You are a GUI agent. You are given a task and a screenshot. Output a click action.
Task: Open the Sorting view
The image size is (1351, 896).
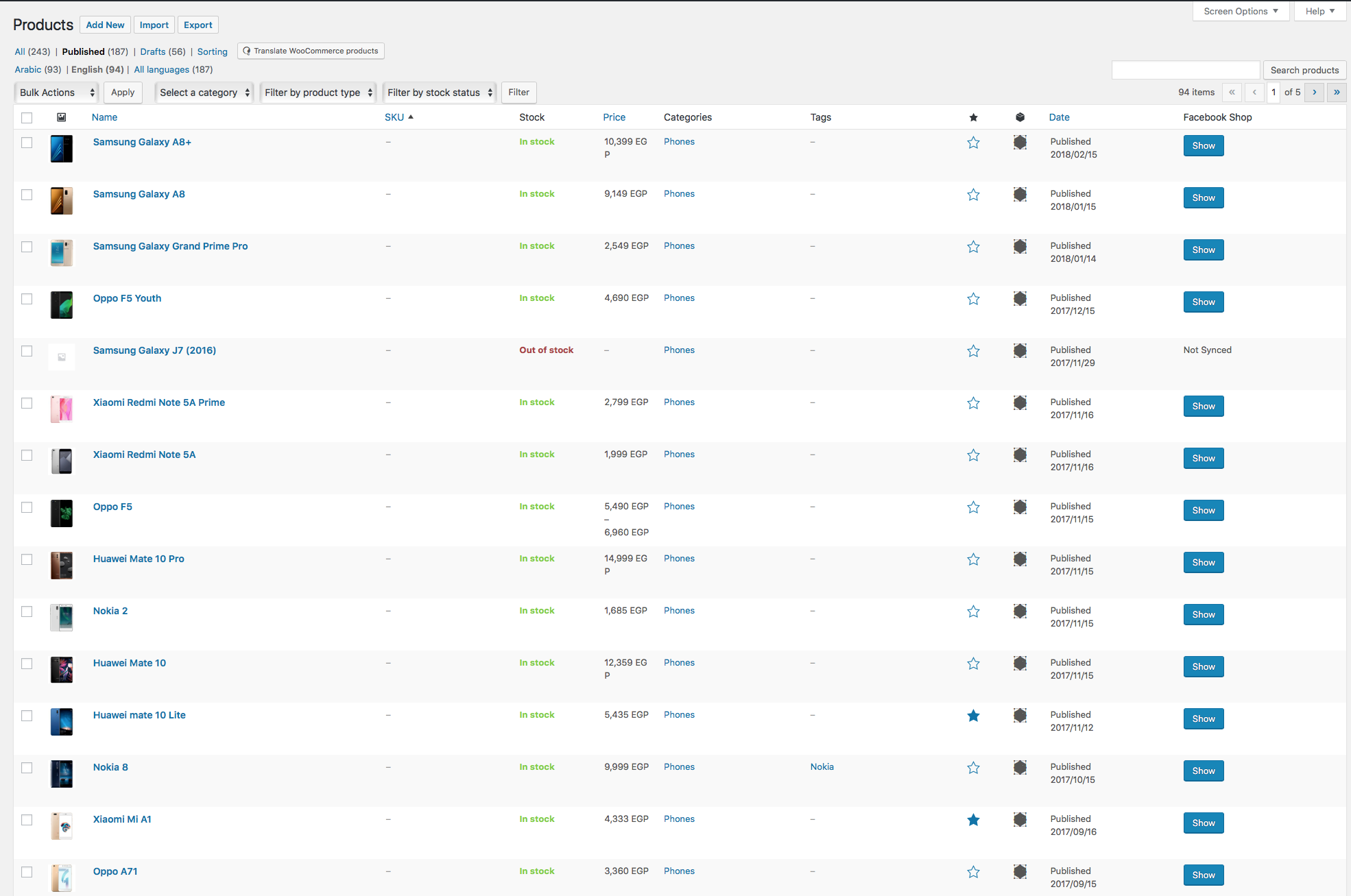point(213,51)
